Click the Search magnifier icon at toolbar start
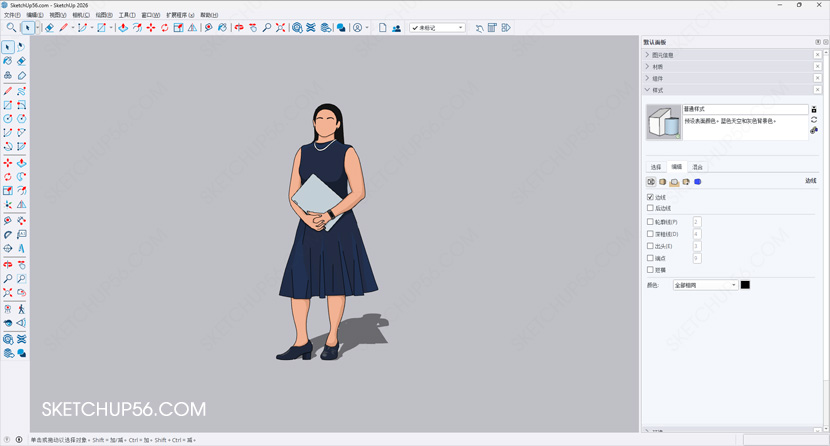 tap(11, 28)
